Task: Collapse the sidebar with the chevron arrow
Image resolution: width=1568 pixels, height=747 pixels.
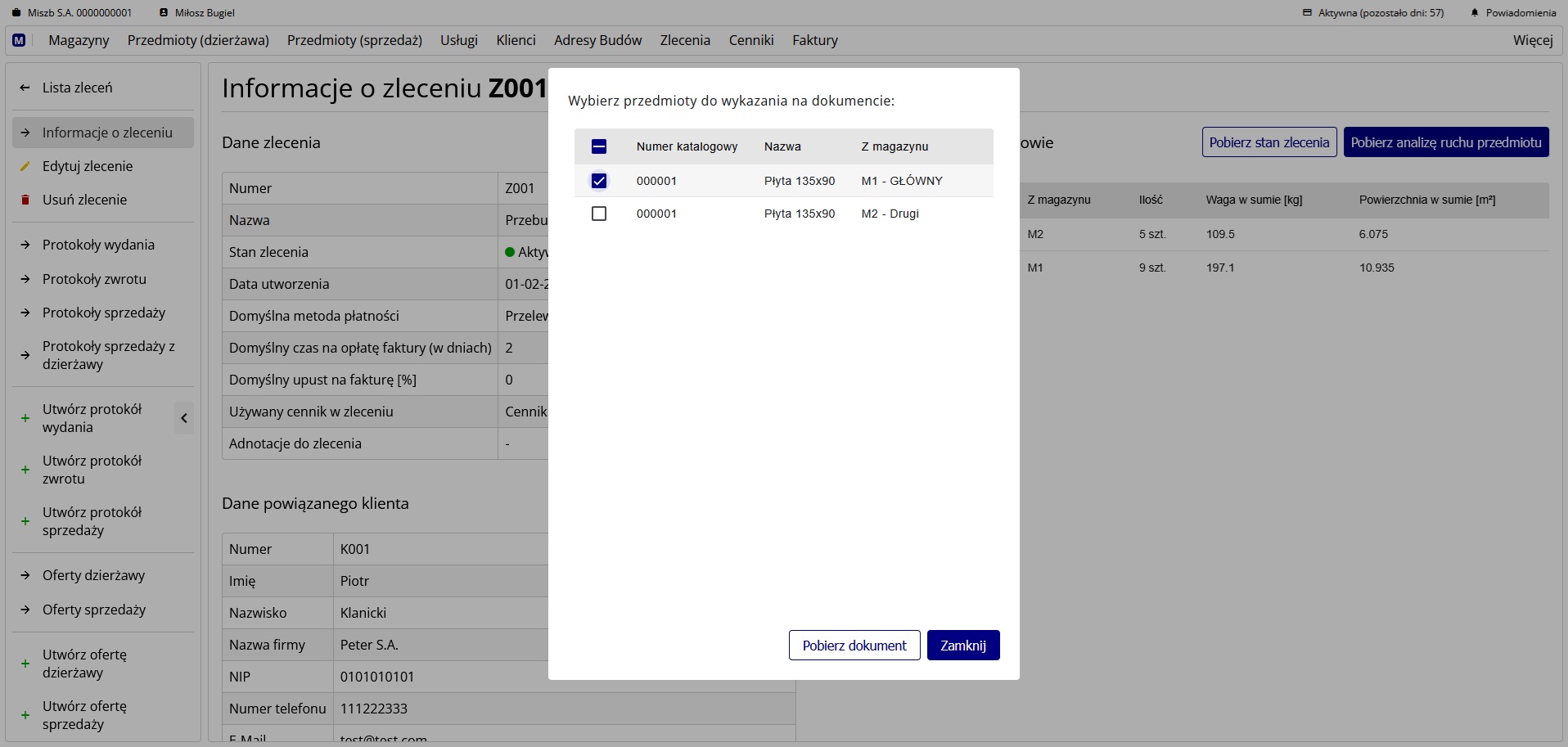Action: point(184,418)
